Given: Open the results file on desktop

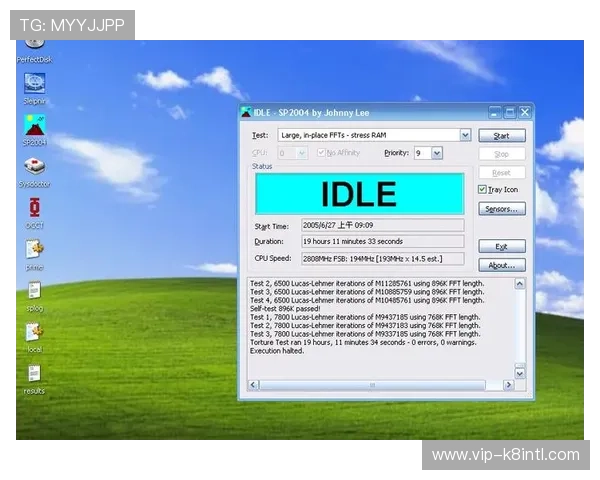Looking at the screenshot, I should [34, 374].
